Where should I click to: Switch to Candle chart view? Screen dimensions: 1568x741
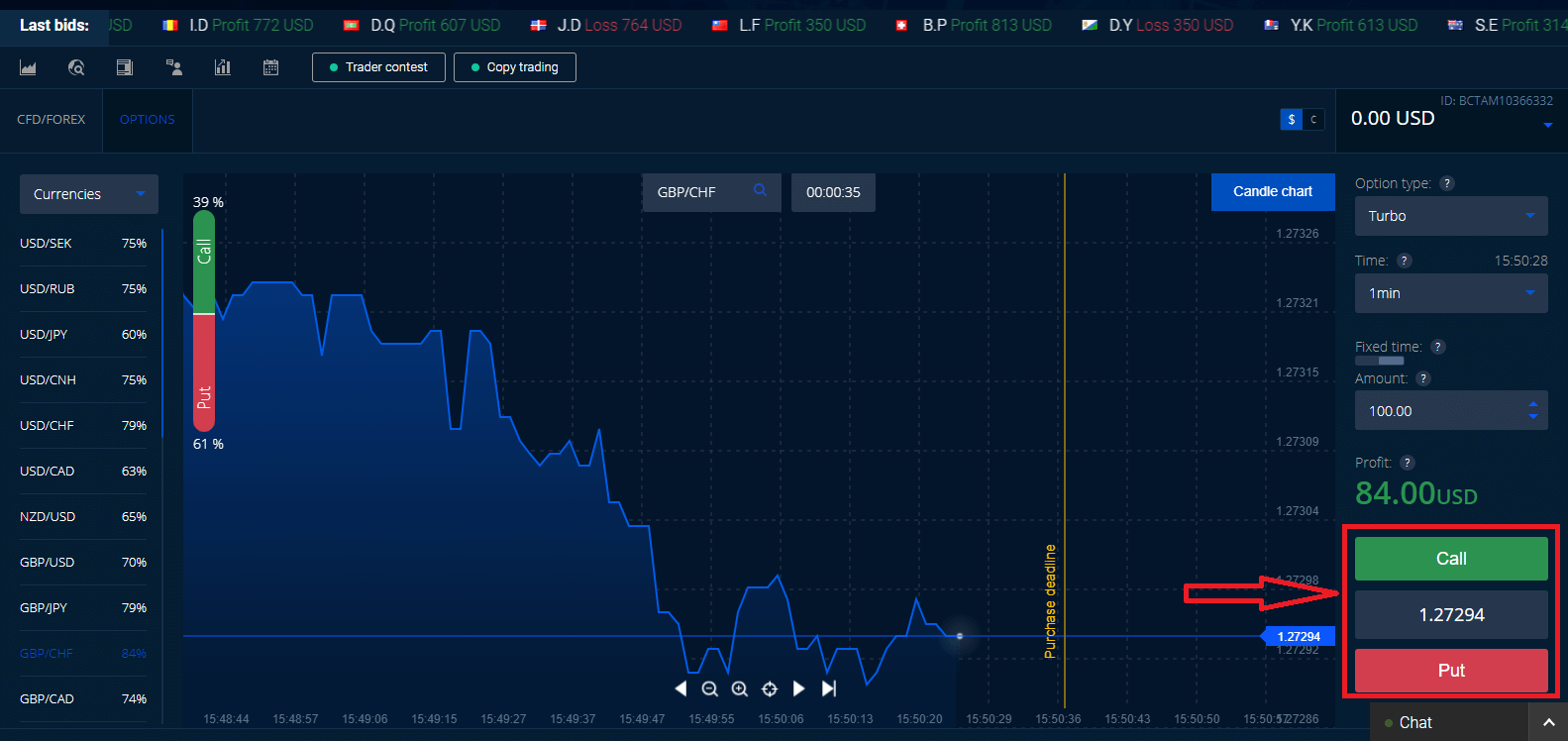point(1273,192)
